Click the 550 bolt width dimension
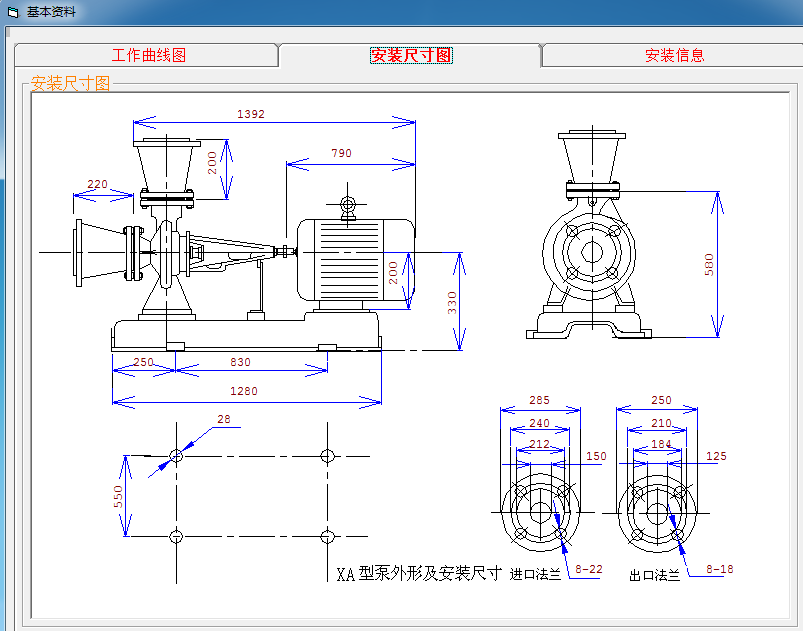803x631 pixels. pyautogui.click(x=118, y=496)
